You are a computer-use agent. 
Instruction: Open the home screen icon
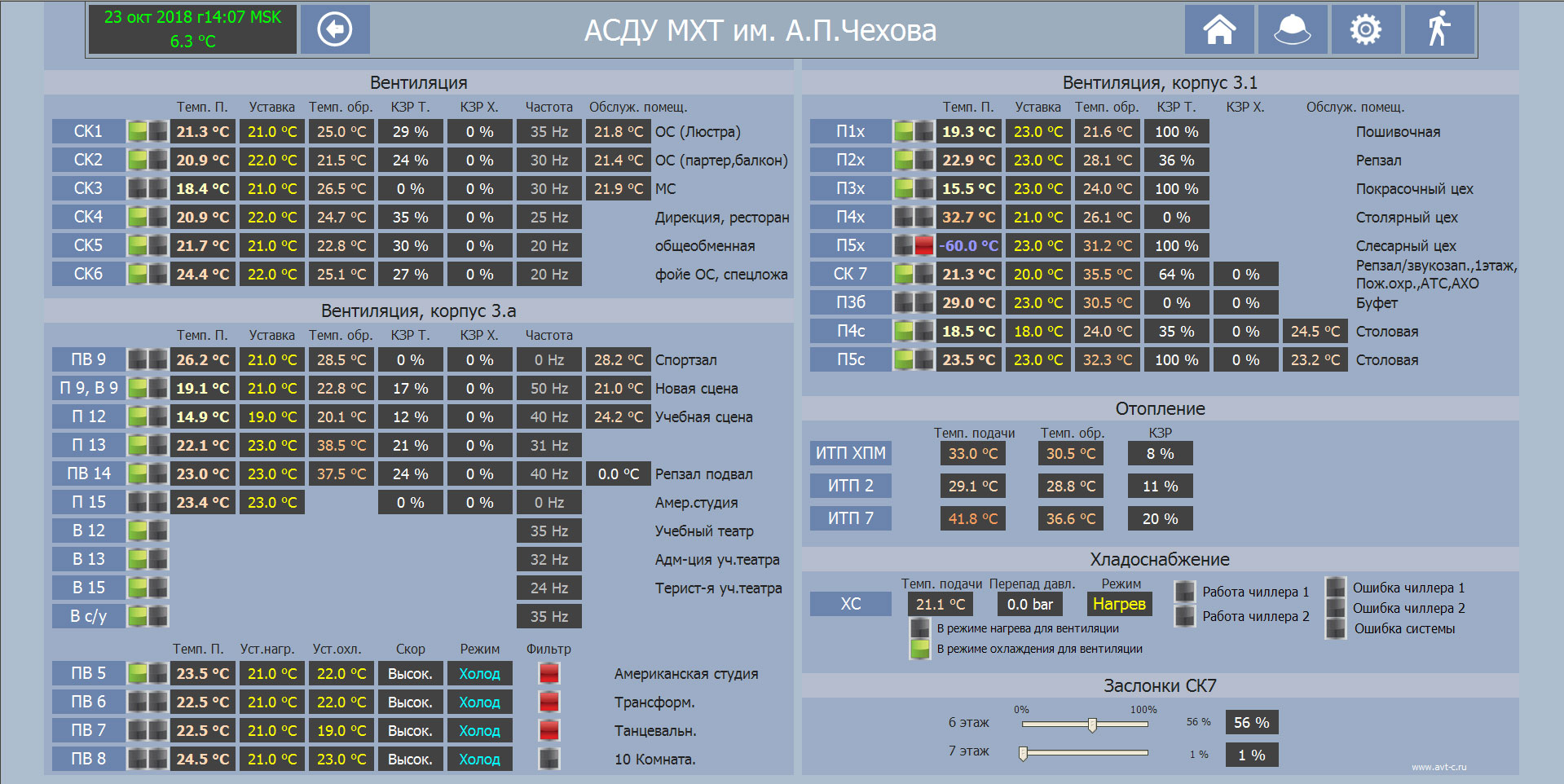[x=1219, y=30]
